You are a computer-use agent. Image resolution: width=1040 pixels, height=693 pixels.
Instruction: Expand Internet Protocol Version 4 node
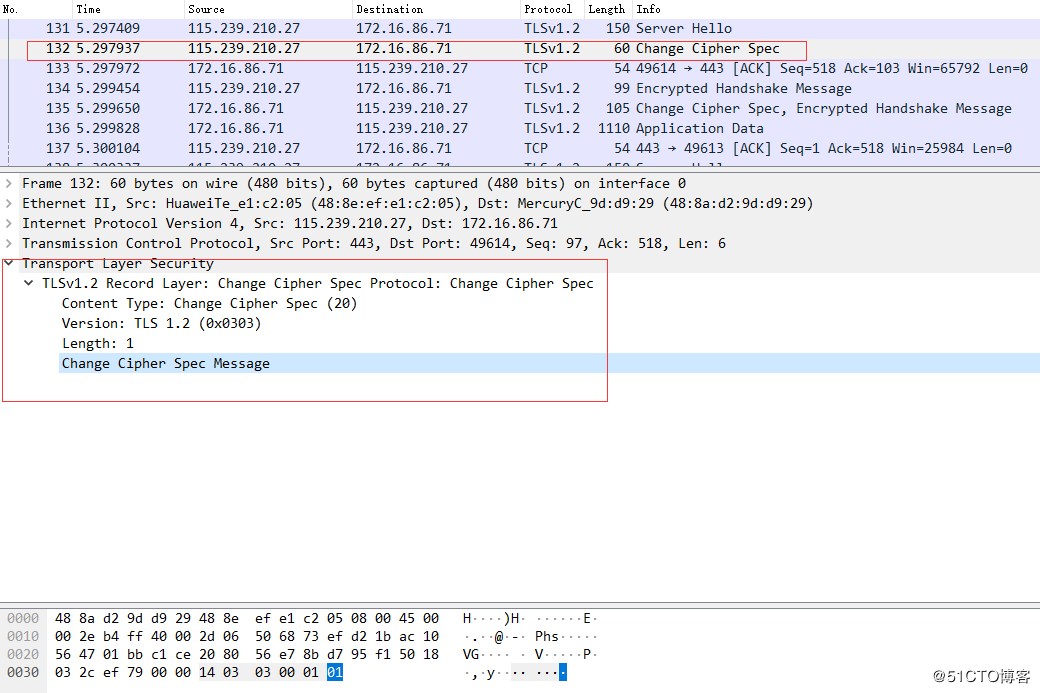pyautogui.click(x=9, y=224)
